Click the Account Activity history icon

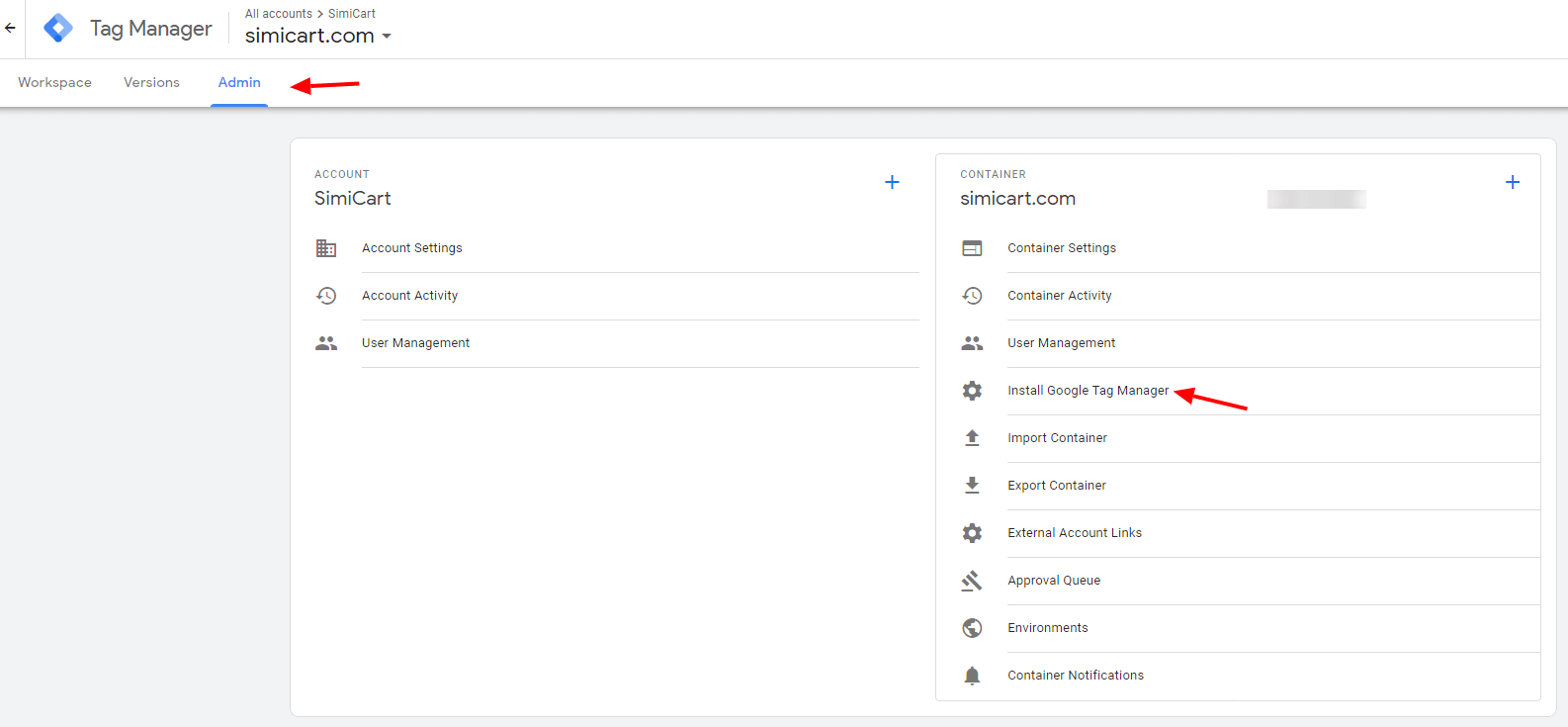coord(326,296)
